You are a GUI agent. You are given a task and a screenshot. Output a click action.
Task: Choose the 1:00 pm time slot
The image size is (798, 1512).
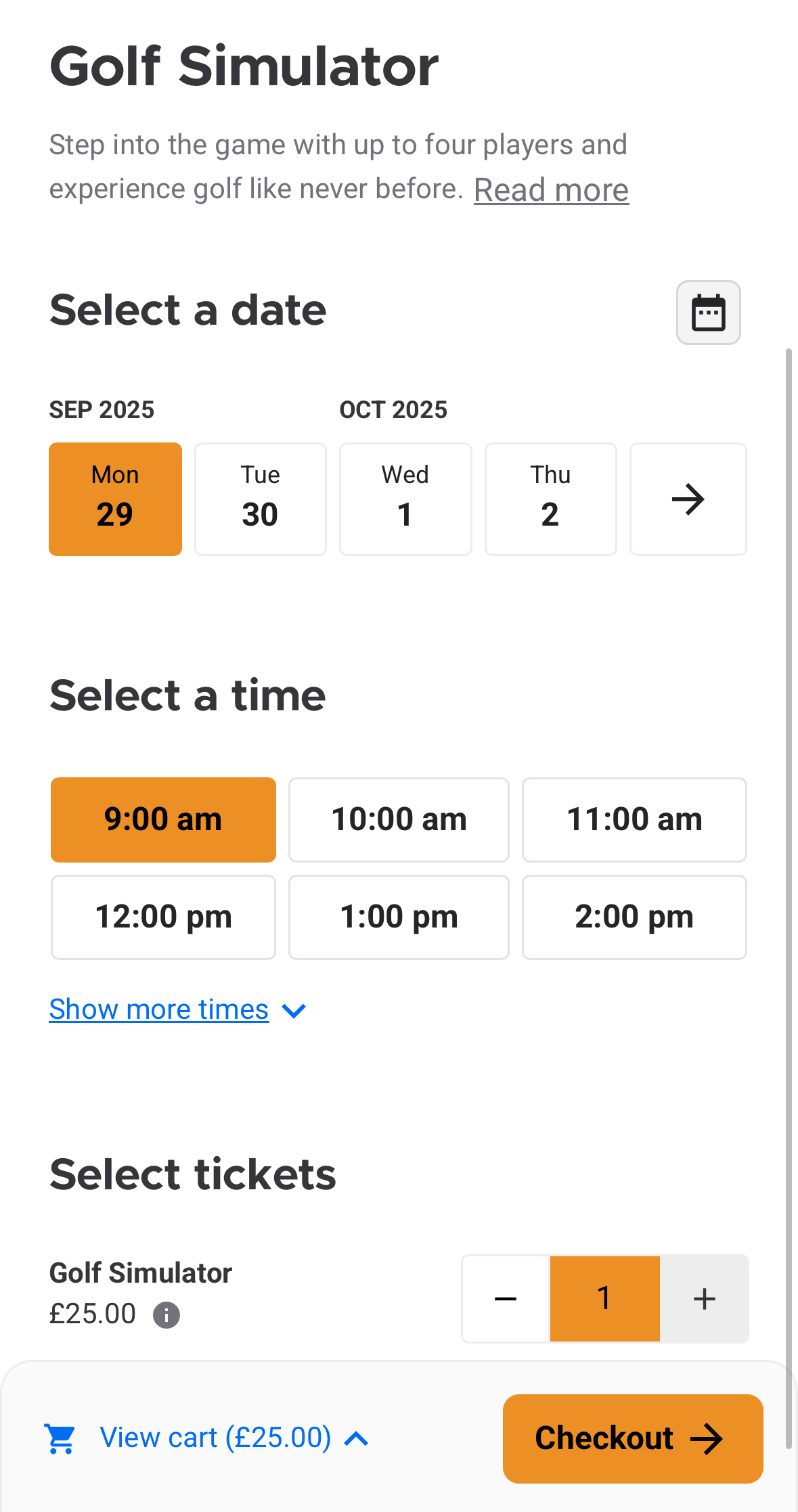(399, 917)
